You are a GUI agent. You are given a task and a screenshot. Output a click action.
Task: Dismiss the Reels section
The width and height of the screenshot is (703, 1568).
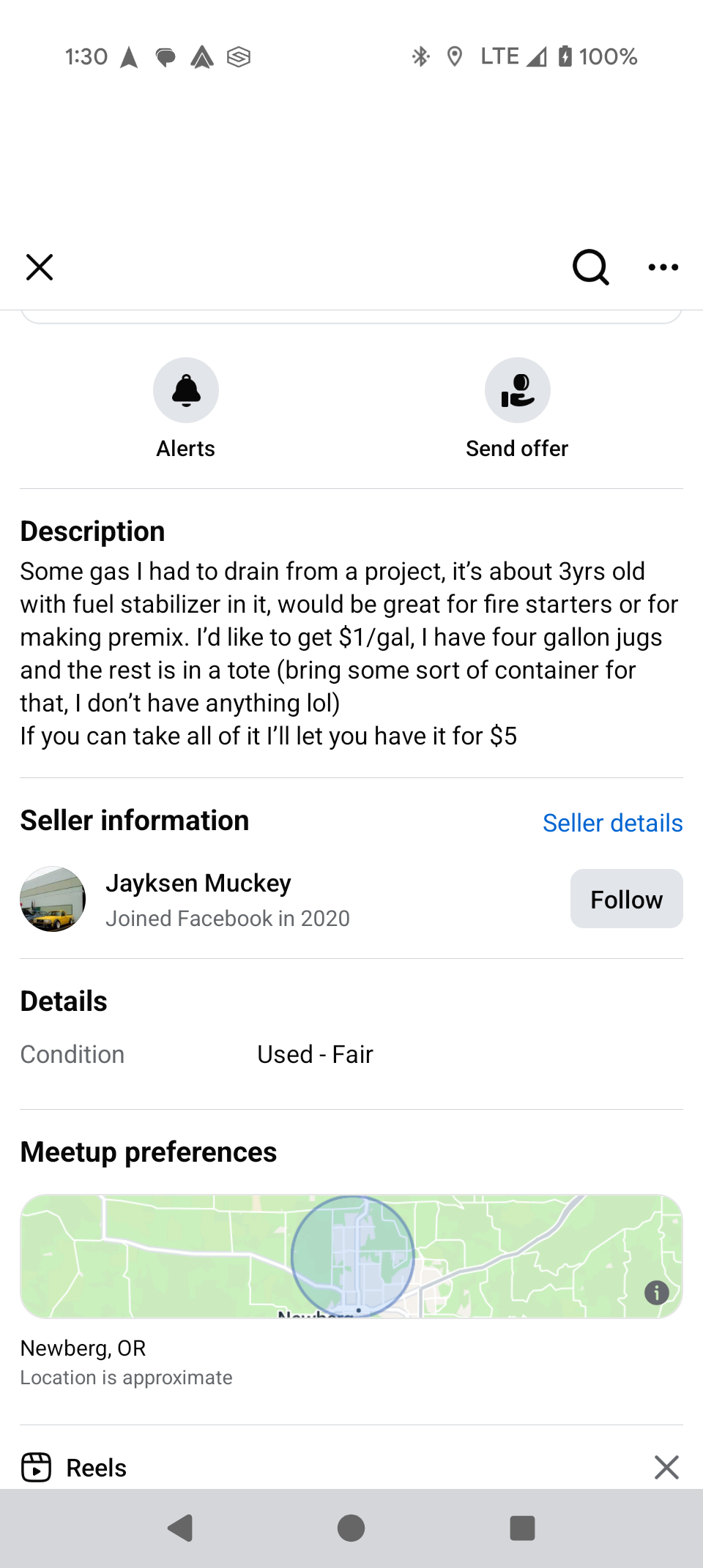666,1467
